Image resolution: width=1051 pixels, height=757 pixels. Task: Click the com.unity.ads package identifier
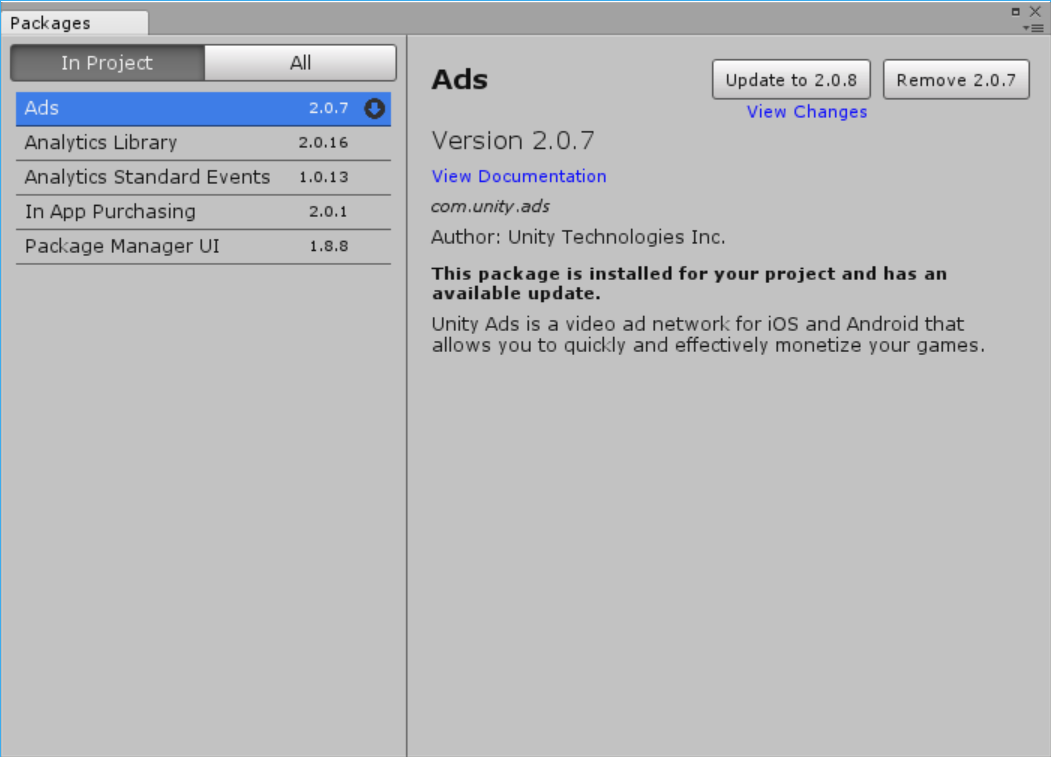coord(490,207)
